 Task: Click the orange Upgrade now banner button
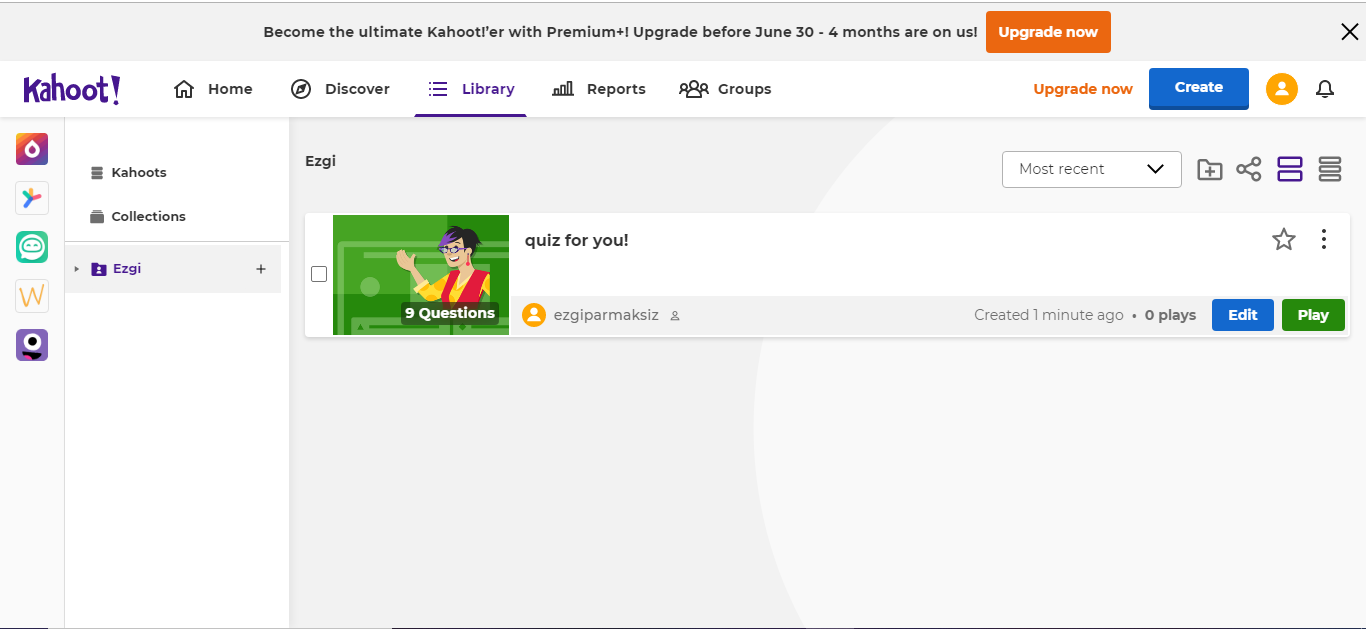tap(1048, 32)
